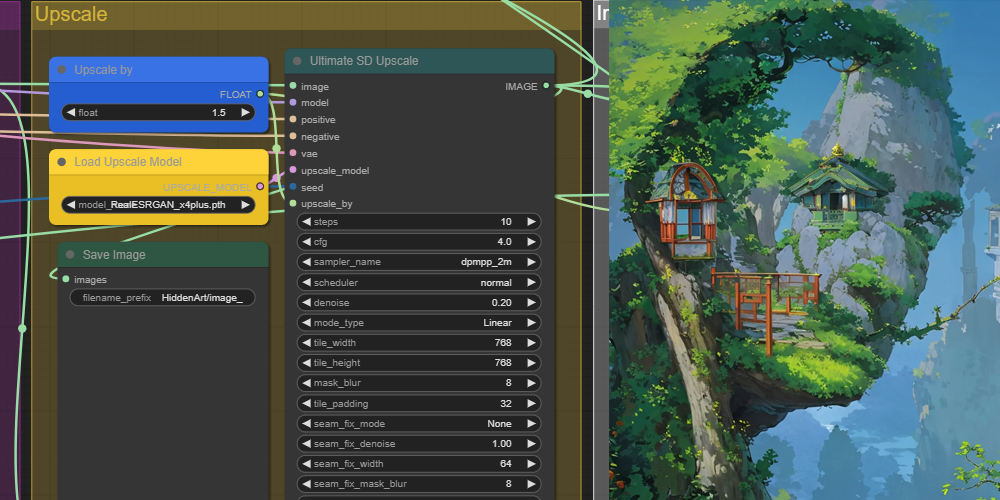Increase tile_padding with right arrow
1000x500 pixels.
(531, 404)
